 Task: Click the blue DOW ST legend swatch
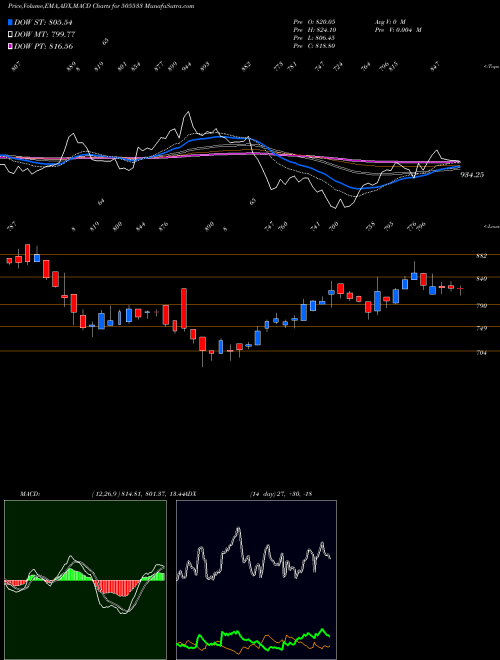pyautogui.click(x=11, y=23)
